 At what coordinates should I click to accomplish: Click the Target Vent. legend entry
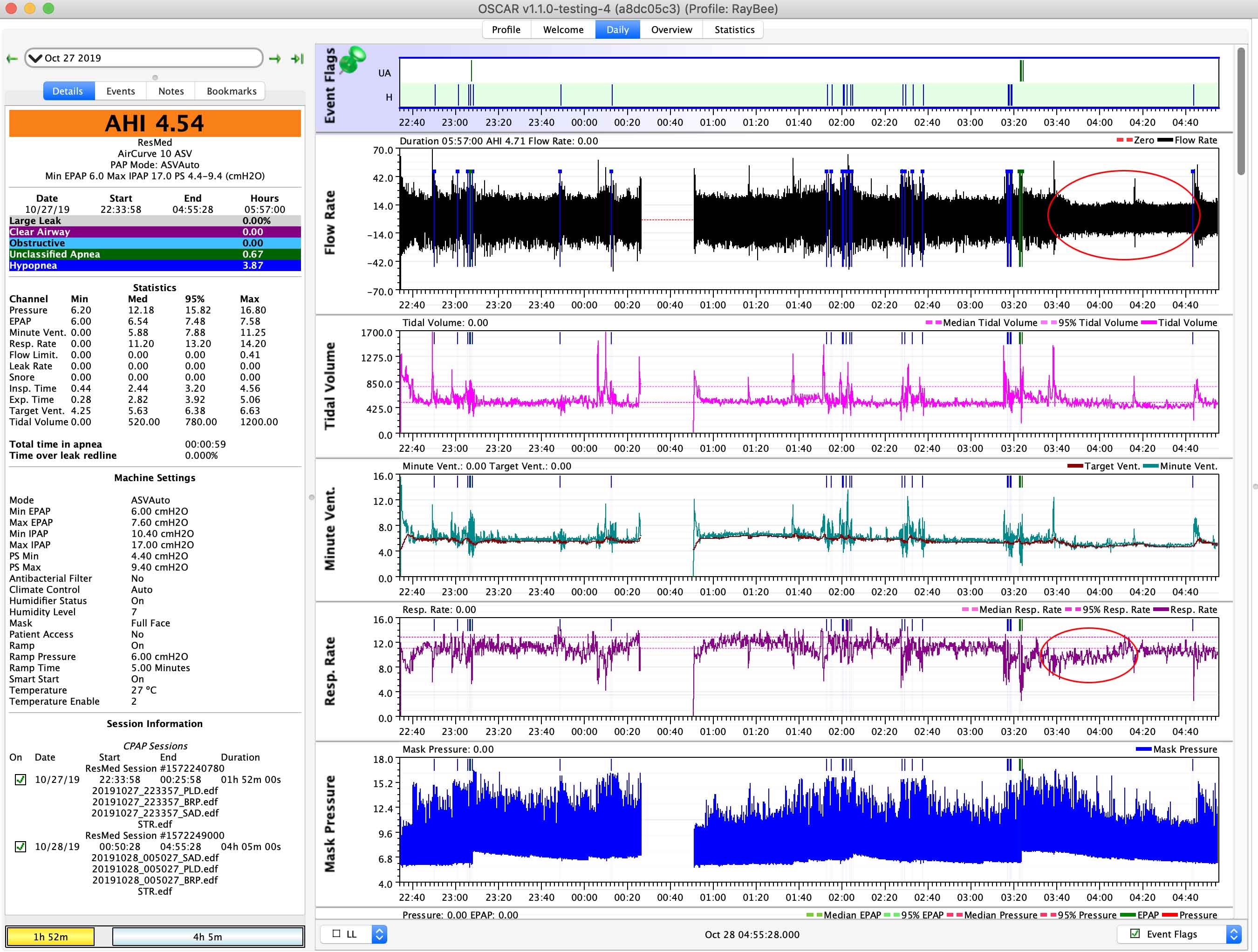click(x=1104, y=466)
